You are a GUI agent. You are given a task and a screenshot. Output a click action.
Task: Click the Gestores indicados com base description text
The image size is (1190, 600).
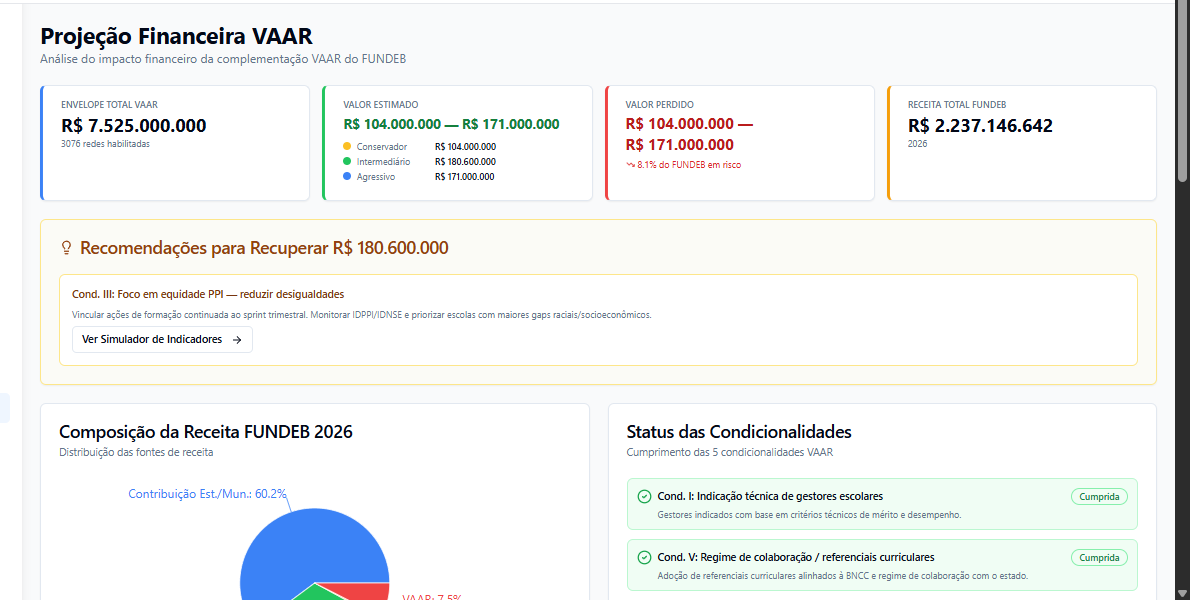point(809,515)
